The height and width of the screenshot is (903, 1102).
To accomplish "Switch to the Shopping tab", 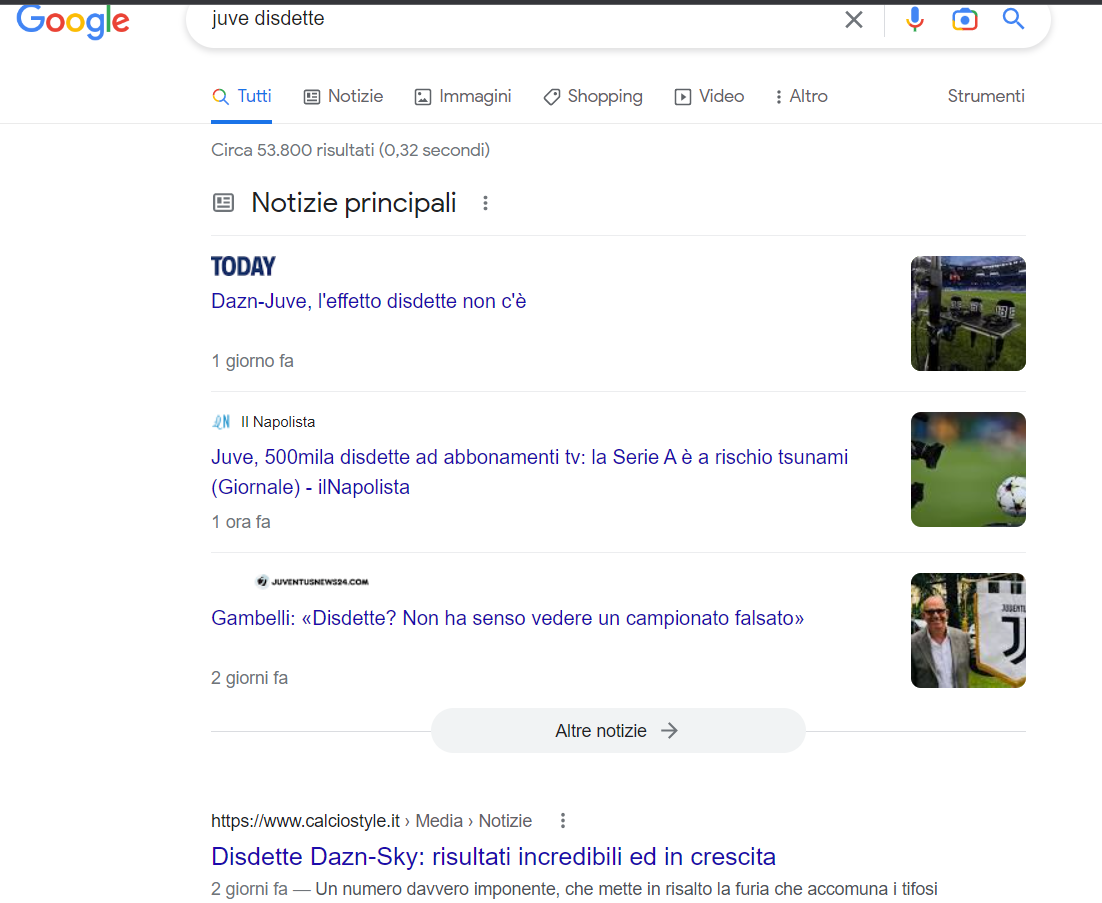I will coord(592,96).
